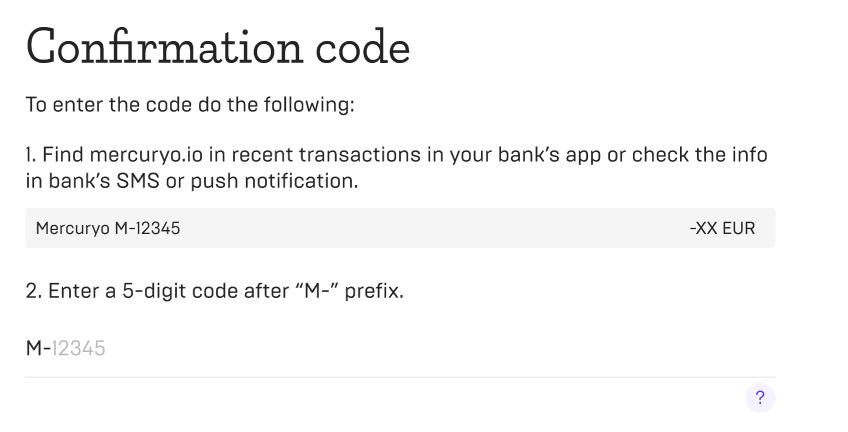Click the "To enter the code" instruction line
The width and height of the screenshot is (848, 432).
(190, 104)
